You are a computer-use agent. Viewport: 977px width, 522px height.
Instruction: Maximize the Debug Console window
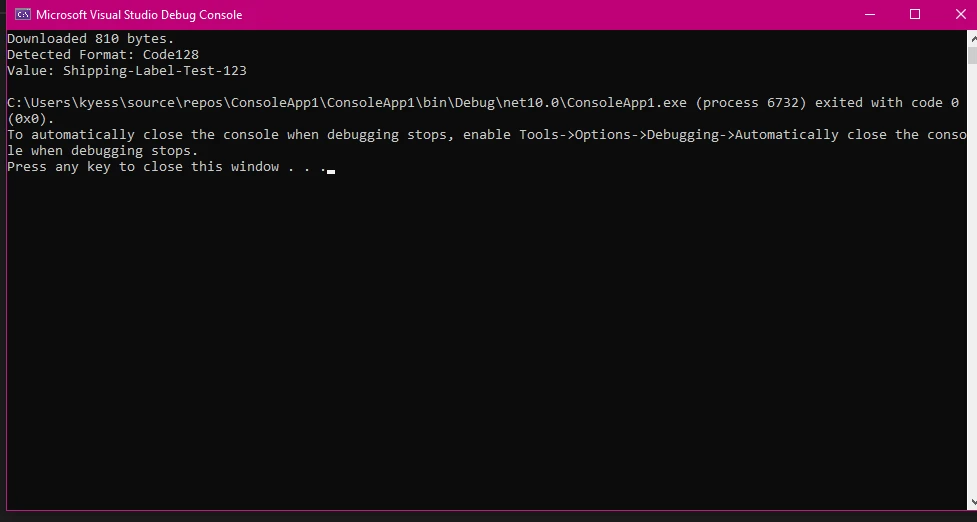coord(914,15)
